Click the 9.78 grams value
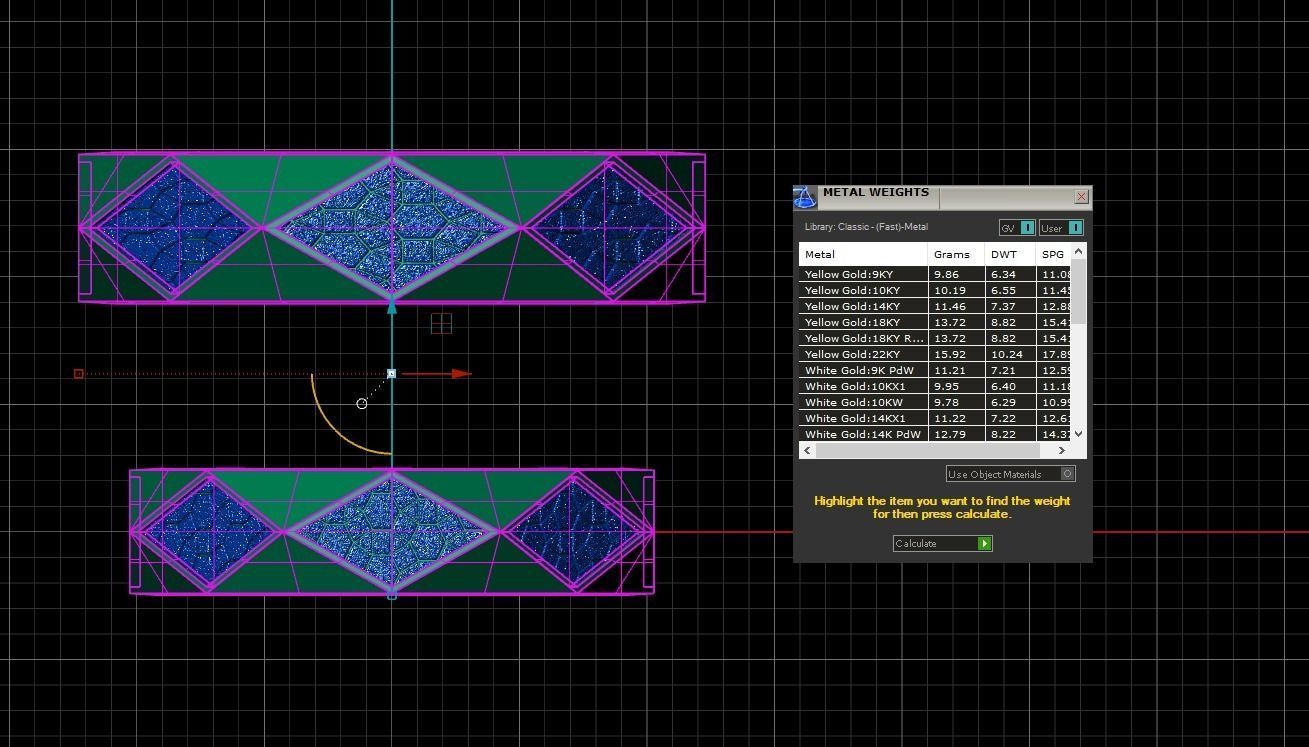 946,402
